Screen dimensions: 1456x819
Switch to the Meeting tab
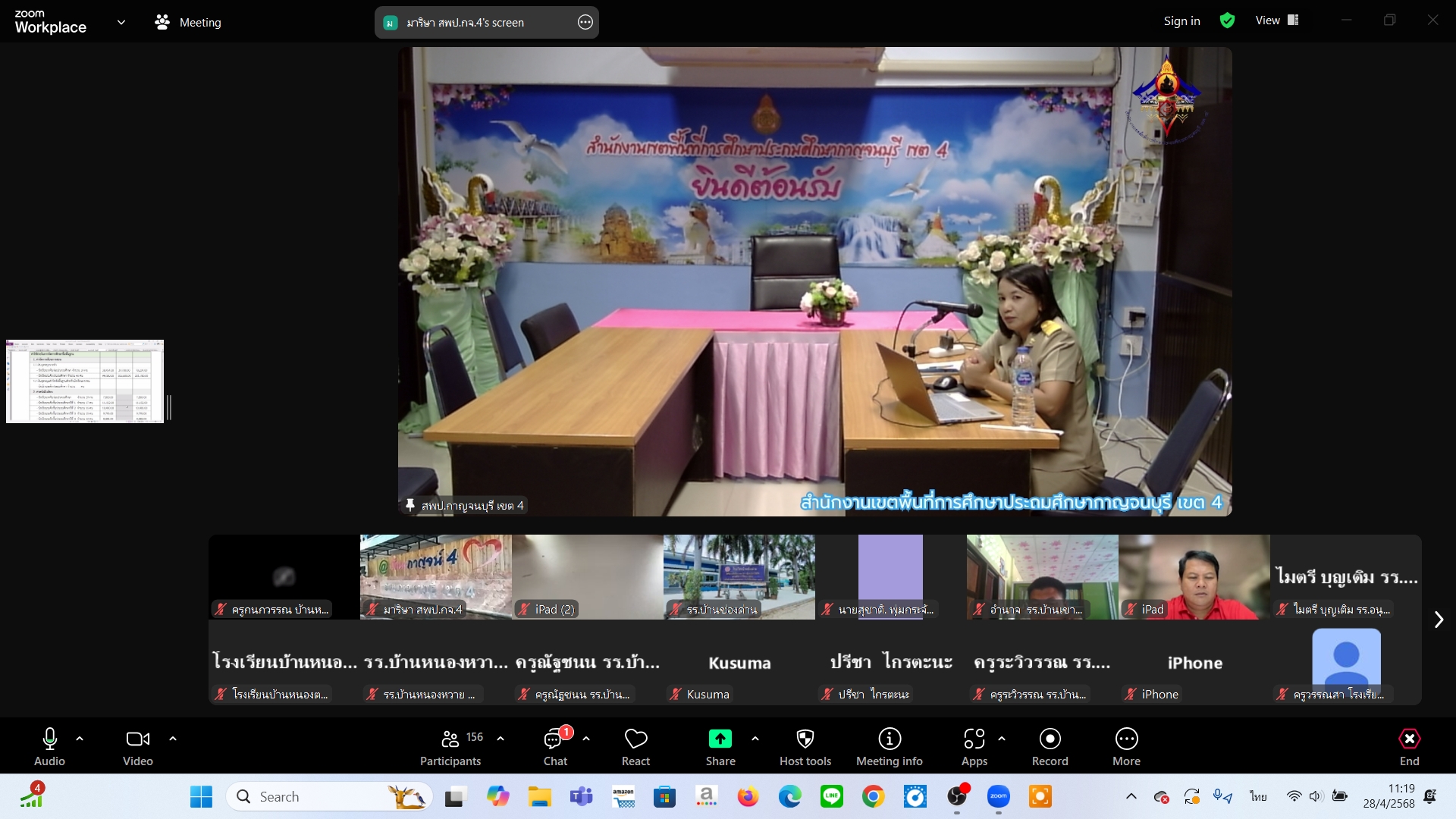click(188, 23)
